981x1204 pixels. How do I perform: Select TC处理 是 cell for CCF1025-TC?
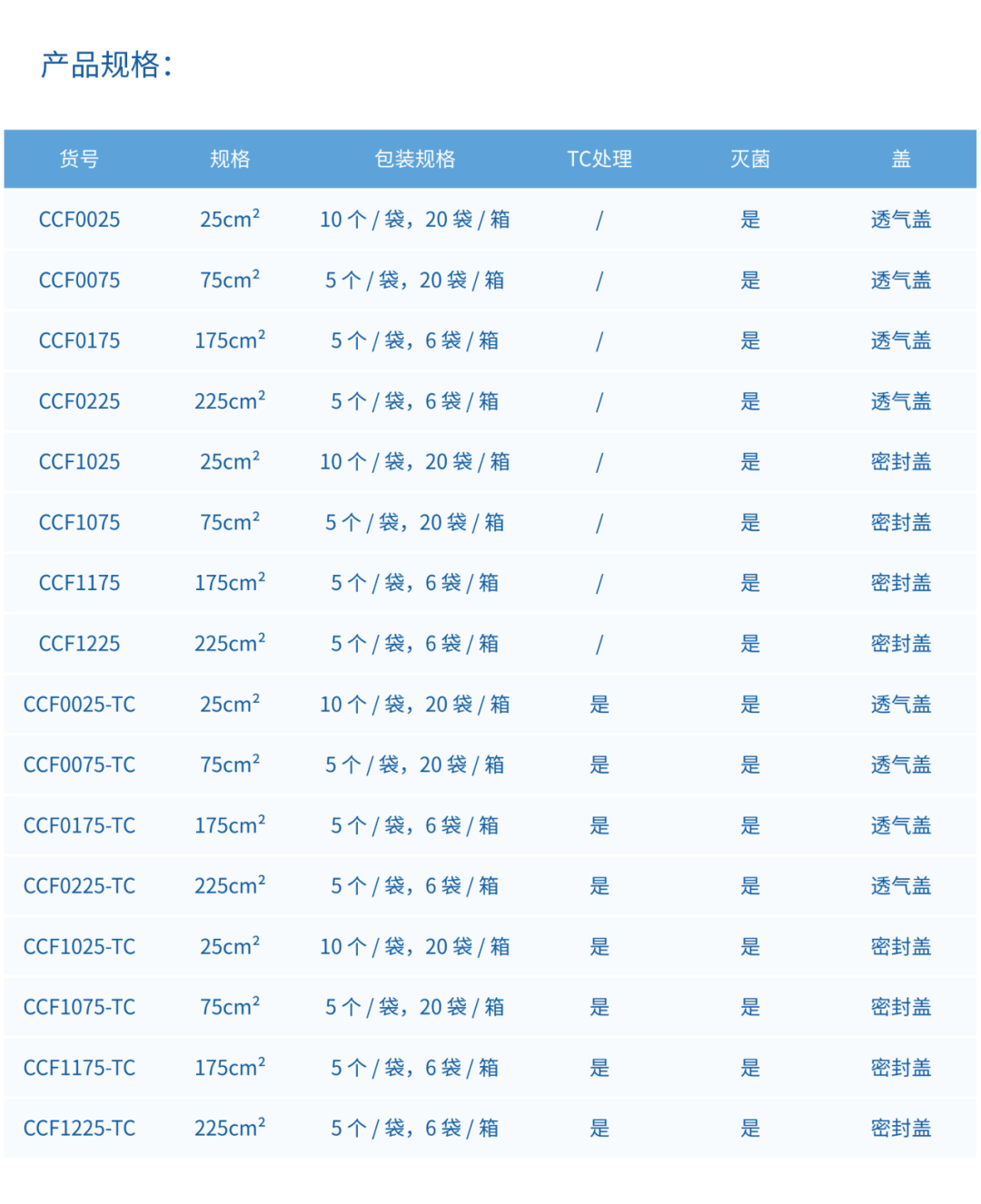599,947
